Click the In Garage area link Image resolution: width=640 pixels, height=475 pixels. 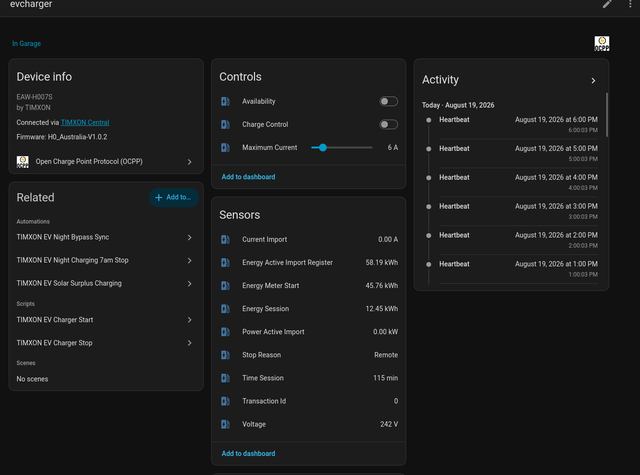coord(26,43)
